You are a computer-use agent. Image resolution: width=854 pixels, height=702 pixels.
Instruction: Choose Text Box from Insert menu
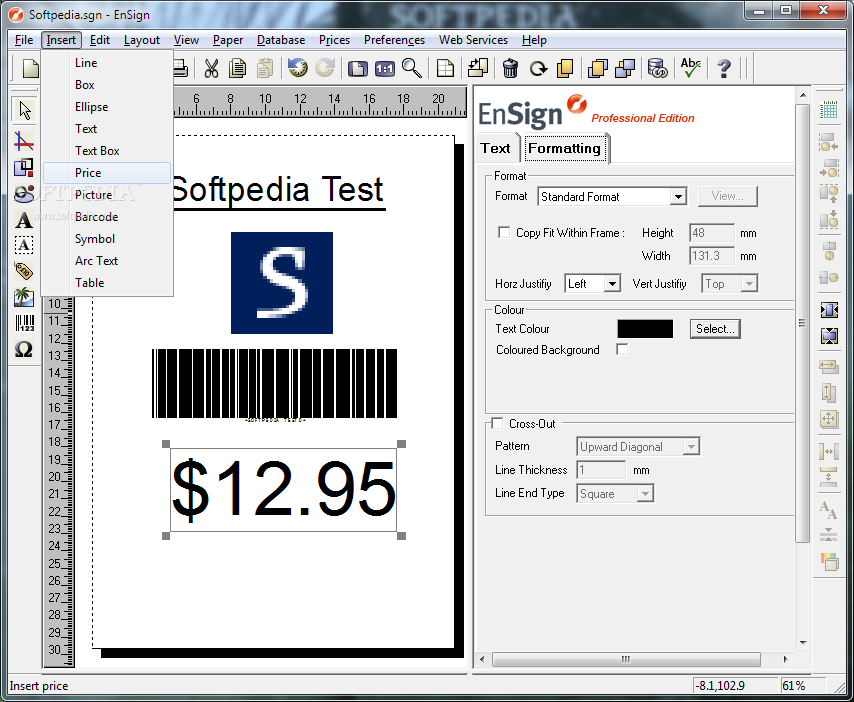pyautogui.click(x=107, y=151)
